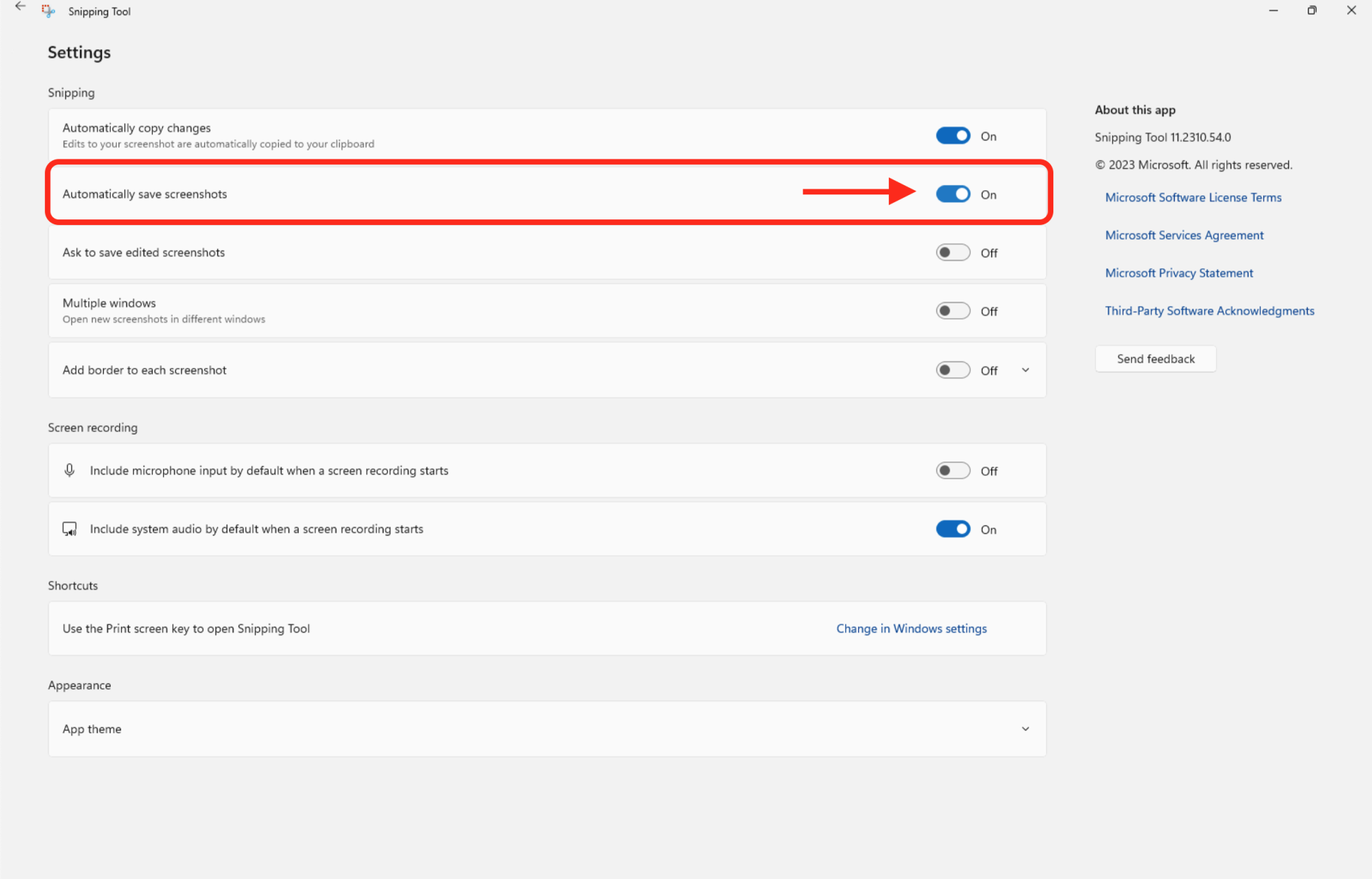Restore down the Snipping Tool window

coord(1311,10)
